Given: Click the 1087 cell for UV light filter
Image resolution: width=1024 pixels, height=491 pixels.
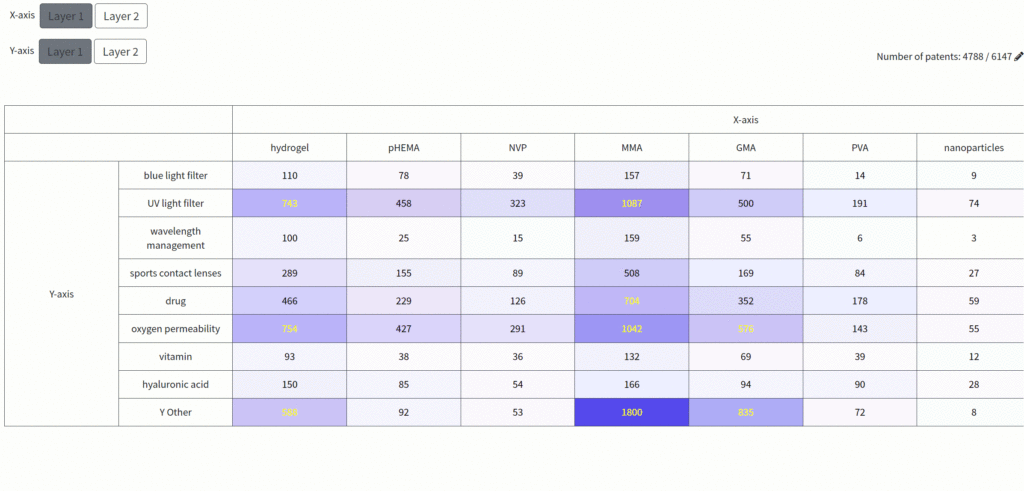Looking at the screenshot, I should pos(631,203).
